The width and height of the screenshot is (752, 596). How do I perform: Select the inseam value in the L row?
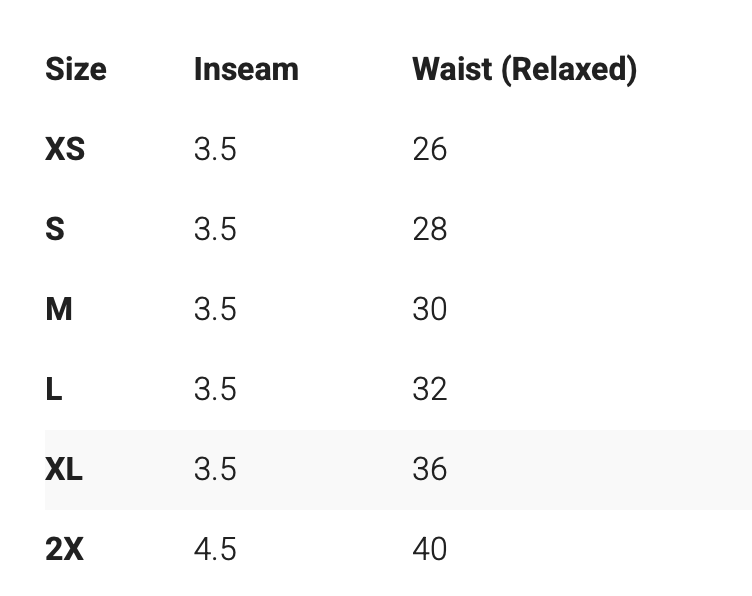(215, 389)
